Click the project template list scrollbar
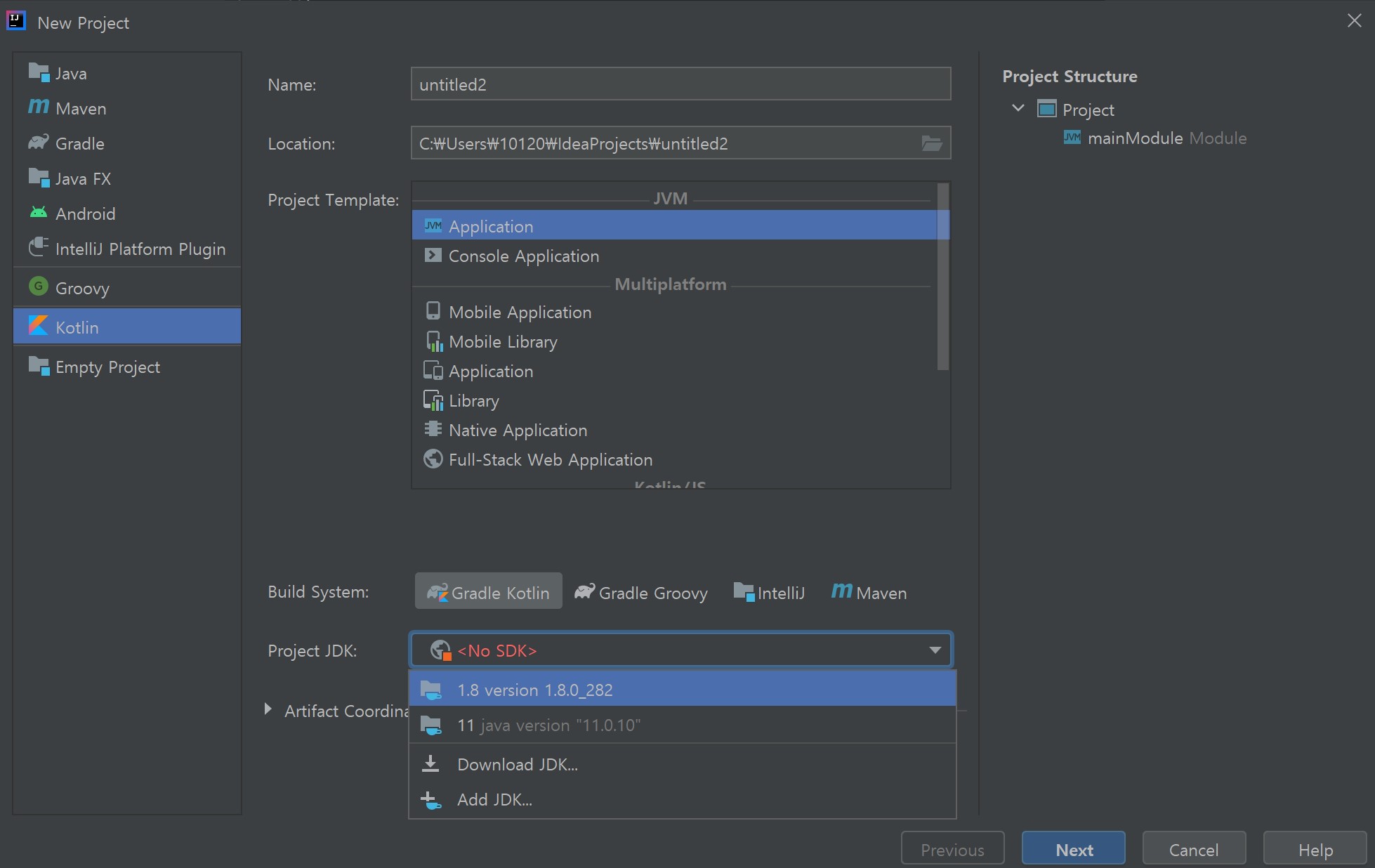This screenshot has width=1375, height=868. tap(942, 276)
